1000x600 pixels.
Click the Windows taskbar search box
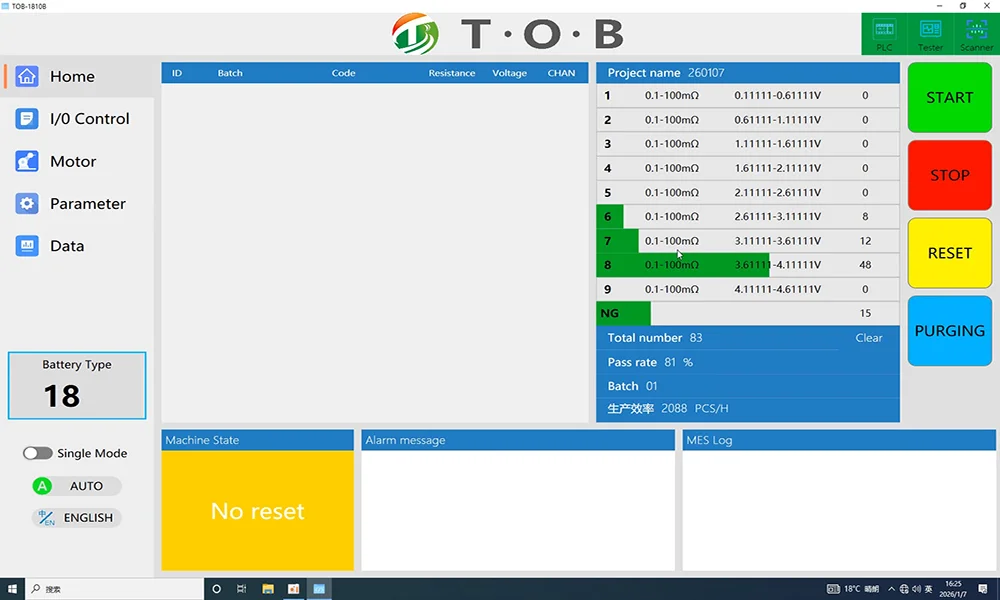tap(110, 589)
